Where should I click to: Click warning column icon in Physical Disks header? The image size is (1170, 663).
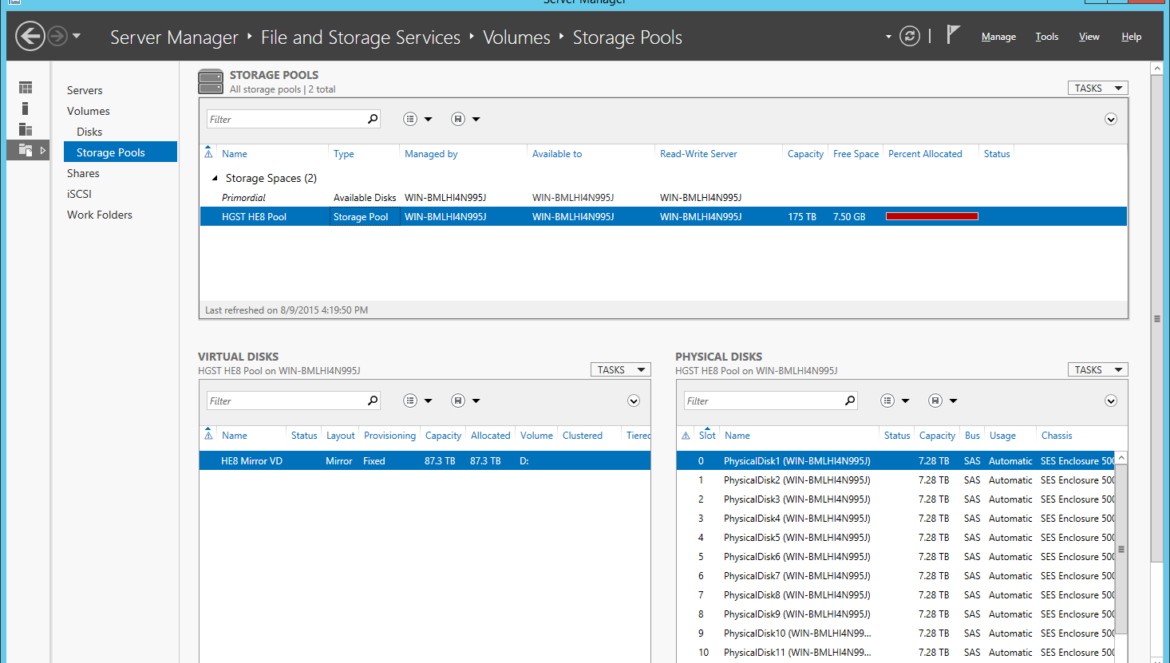pos(686,436)
